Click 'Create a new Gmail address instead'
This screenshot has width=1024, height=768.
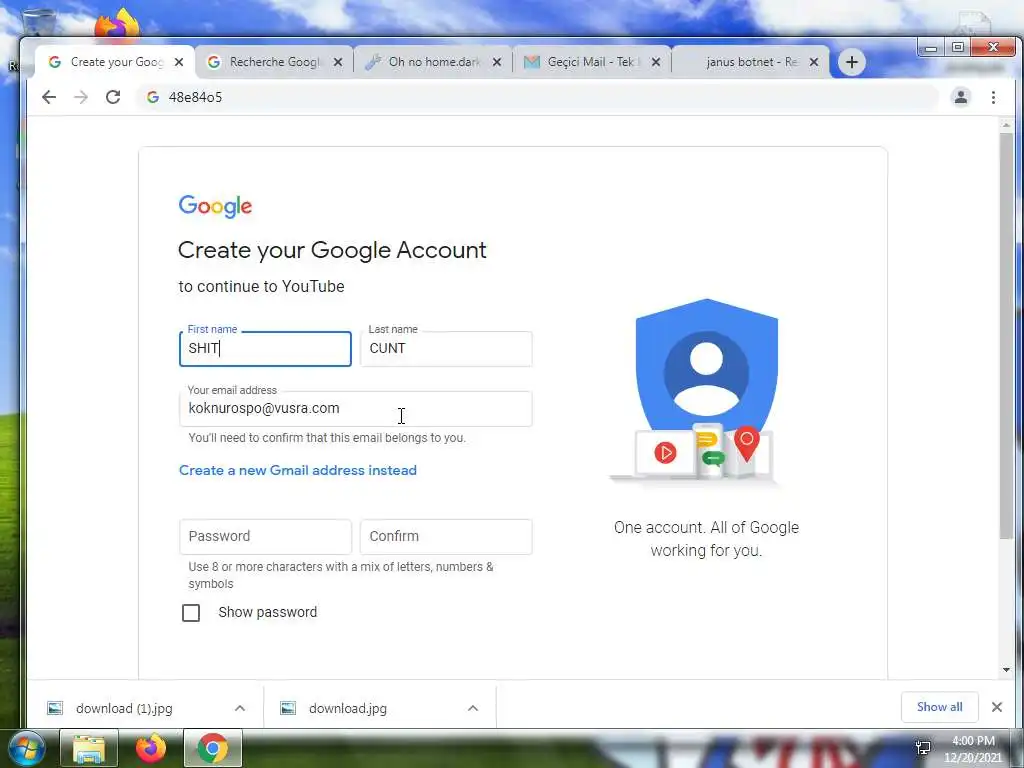pos(298,470)
